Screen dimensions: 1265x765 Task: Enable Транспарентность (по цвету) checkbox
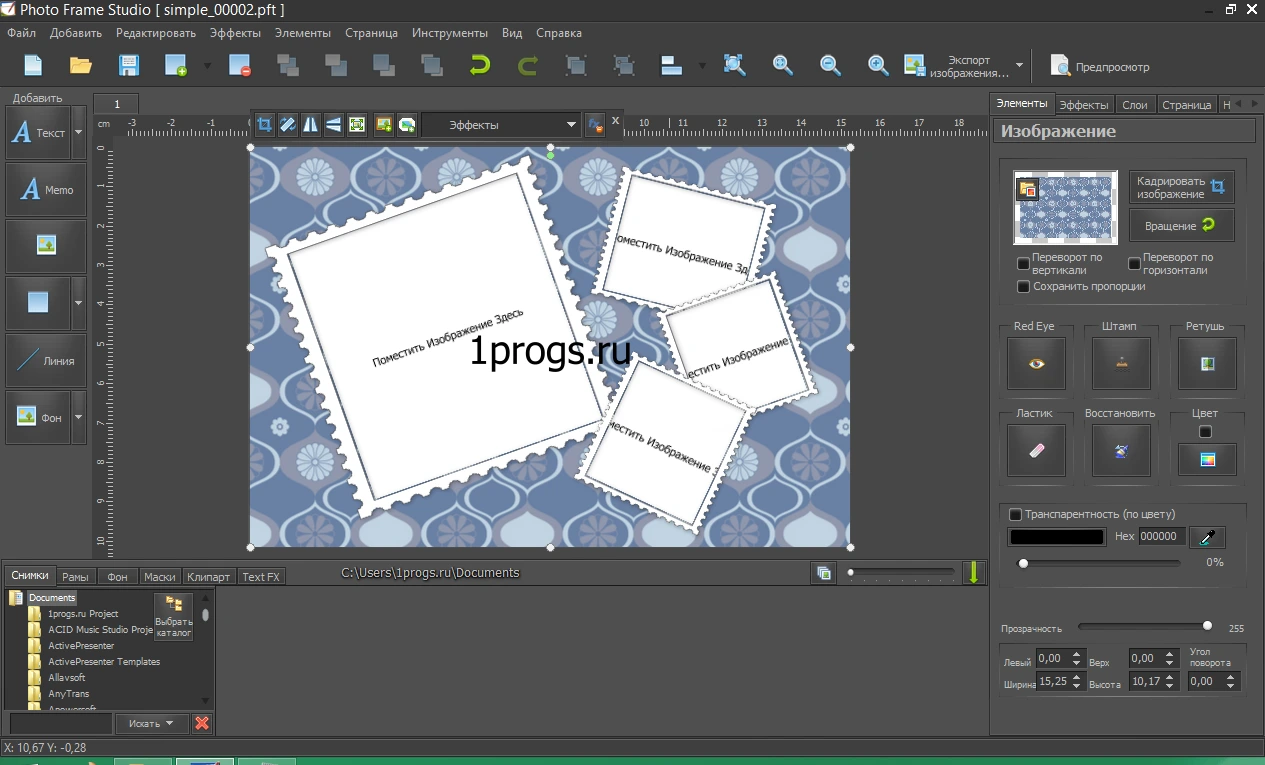(1016, 514)
